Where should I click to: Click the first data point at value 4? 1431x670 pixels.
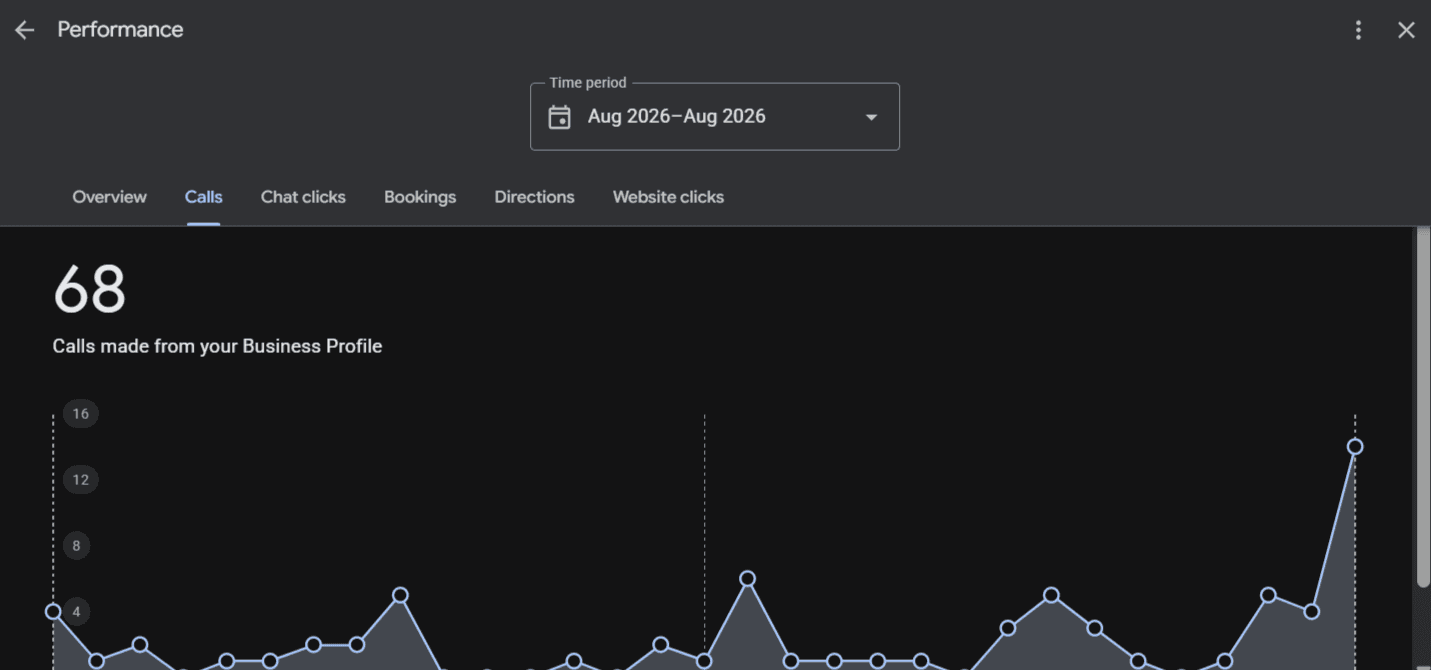click(53, 611)
